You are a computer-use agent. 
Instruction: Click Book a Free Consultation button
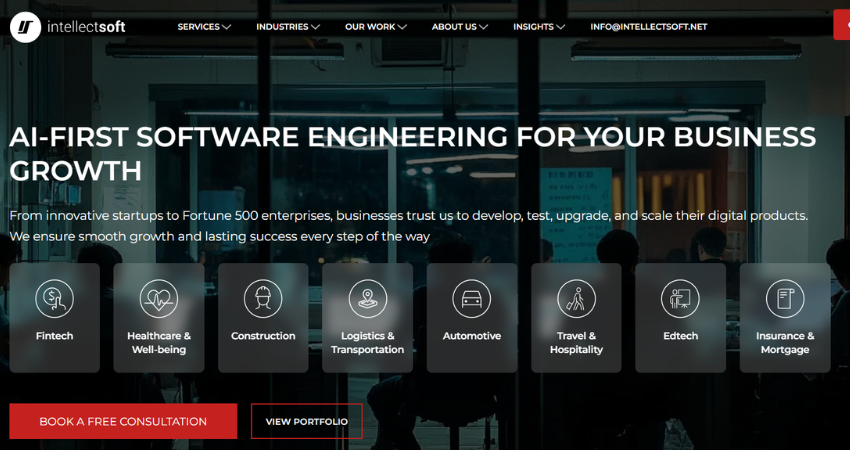[123, 421]
